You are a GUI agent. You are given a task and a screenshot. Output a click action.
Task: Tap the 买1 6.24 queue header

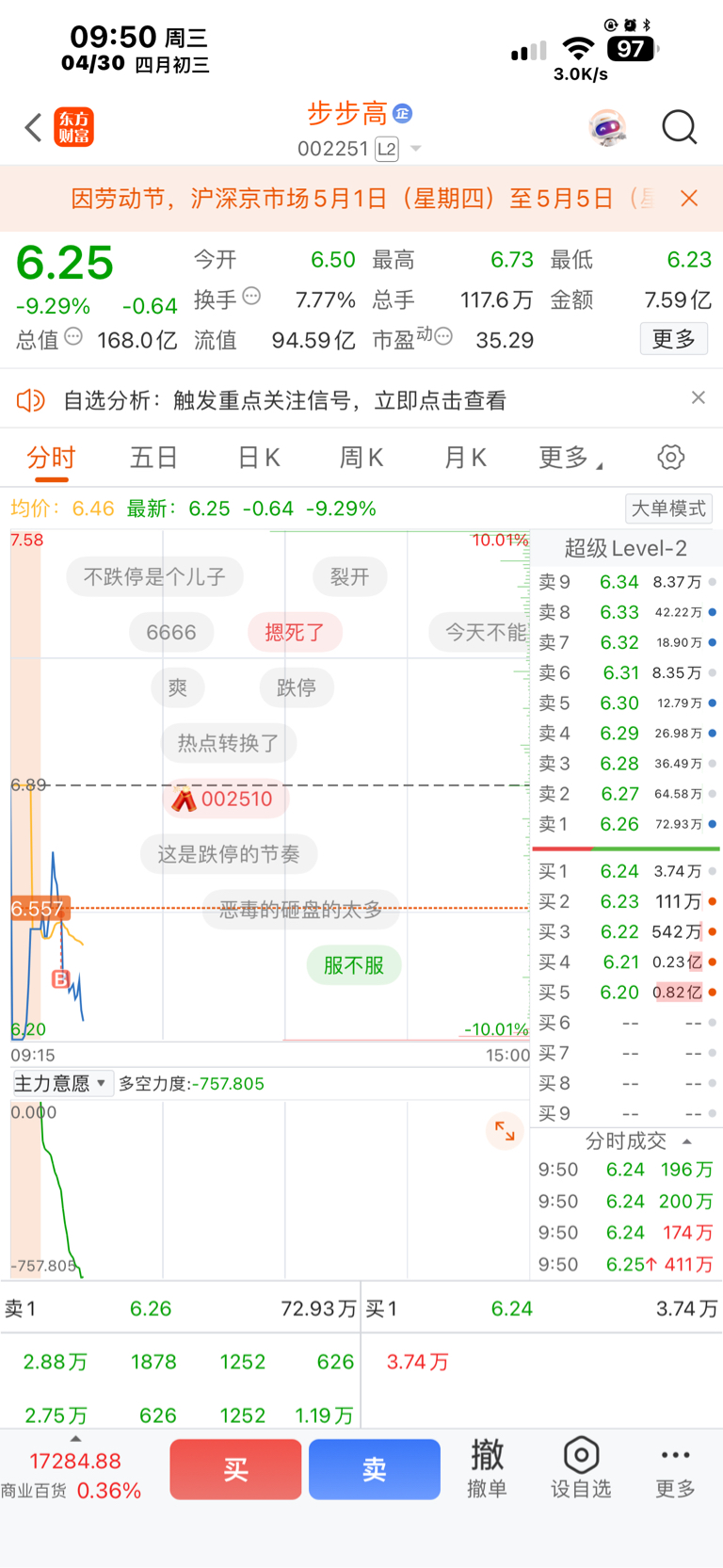pos(541,1308)
